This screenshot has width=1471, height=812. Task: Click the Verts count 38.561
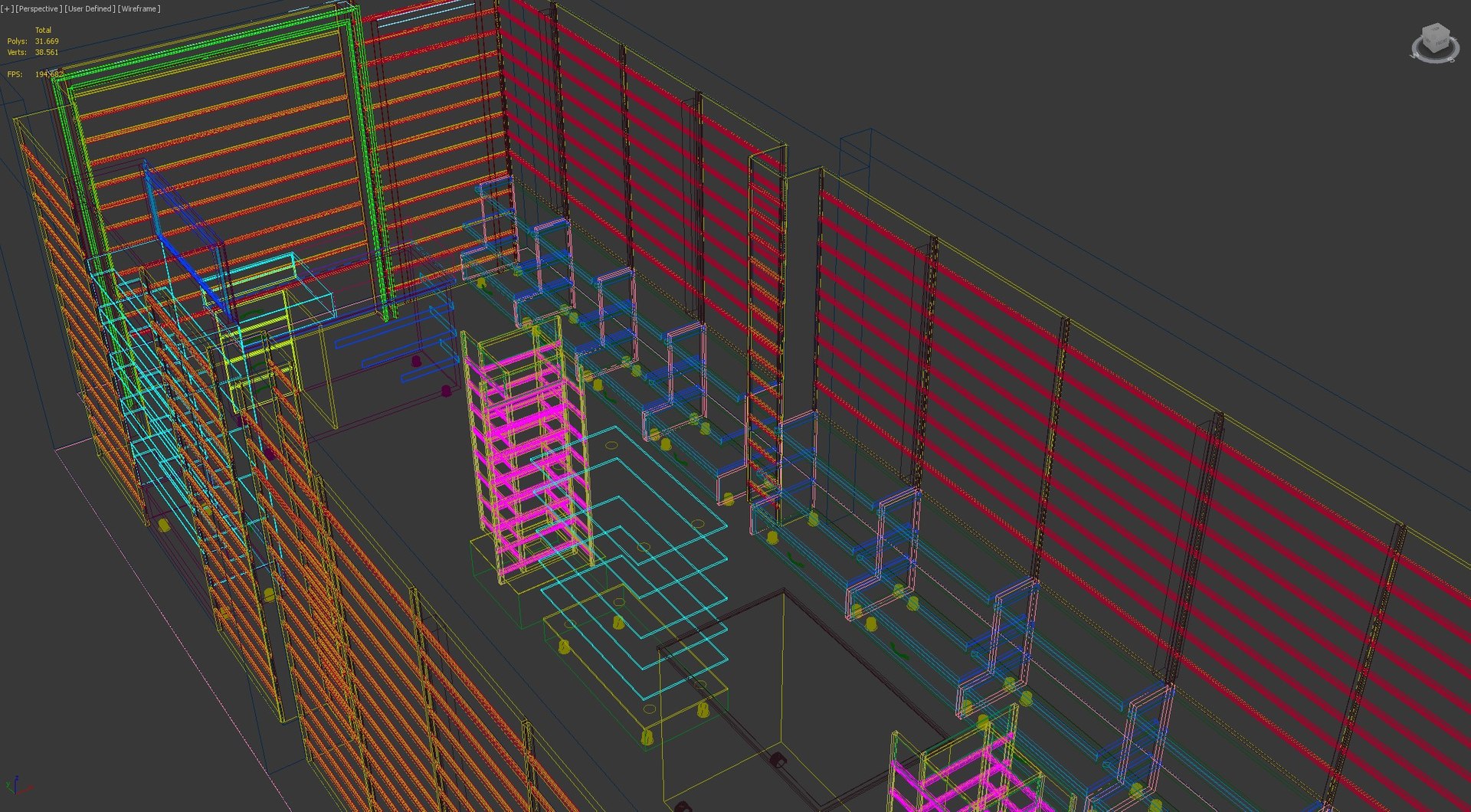[x=47, y=52]
